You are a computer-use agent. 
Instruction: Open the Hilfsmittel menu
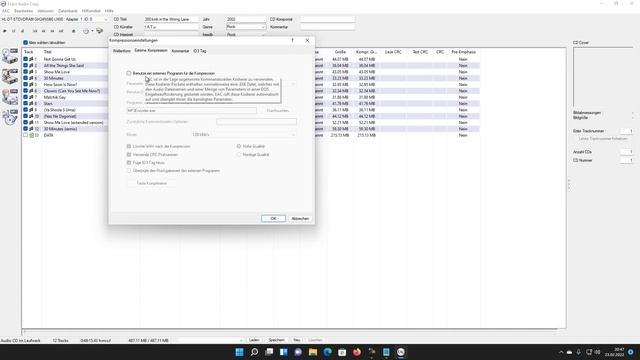click(91, 11)
